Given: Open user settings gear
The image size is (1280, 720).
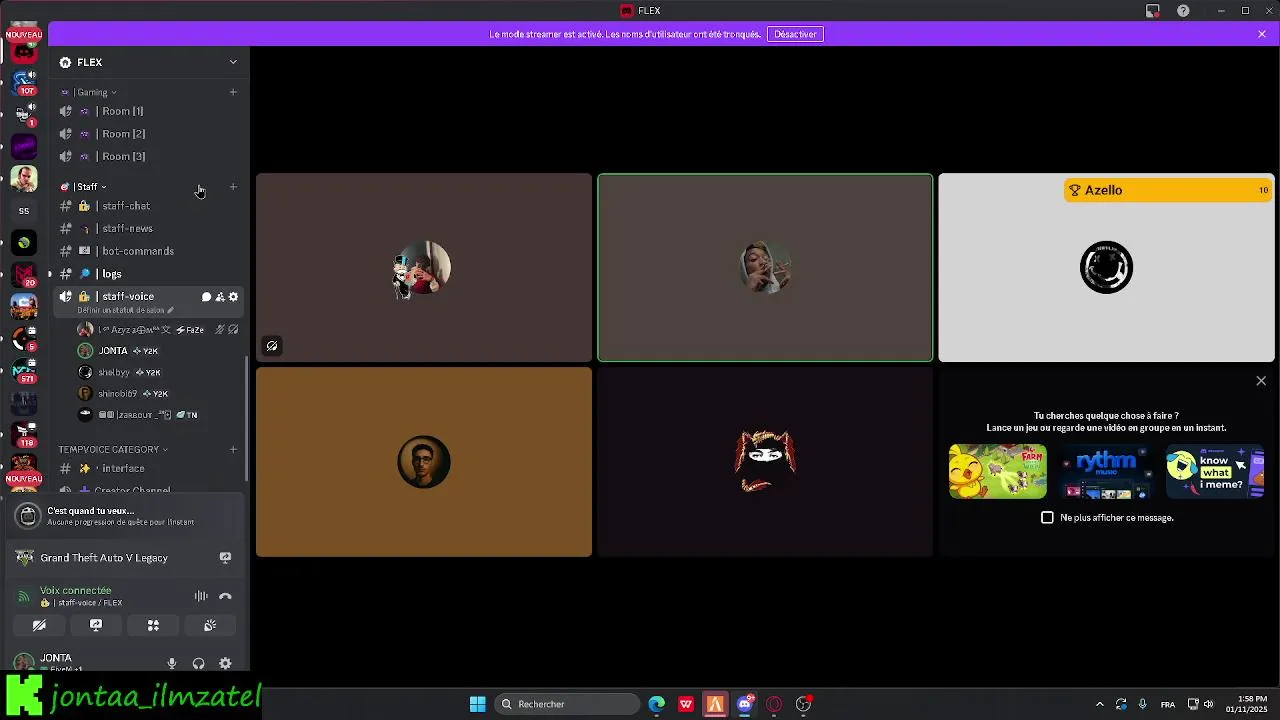Looking at the screenshot, I should tap(225, 663).
